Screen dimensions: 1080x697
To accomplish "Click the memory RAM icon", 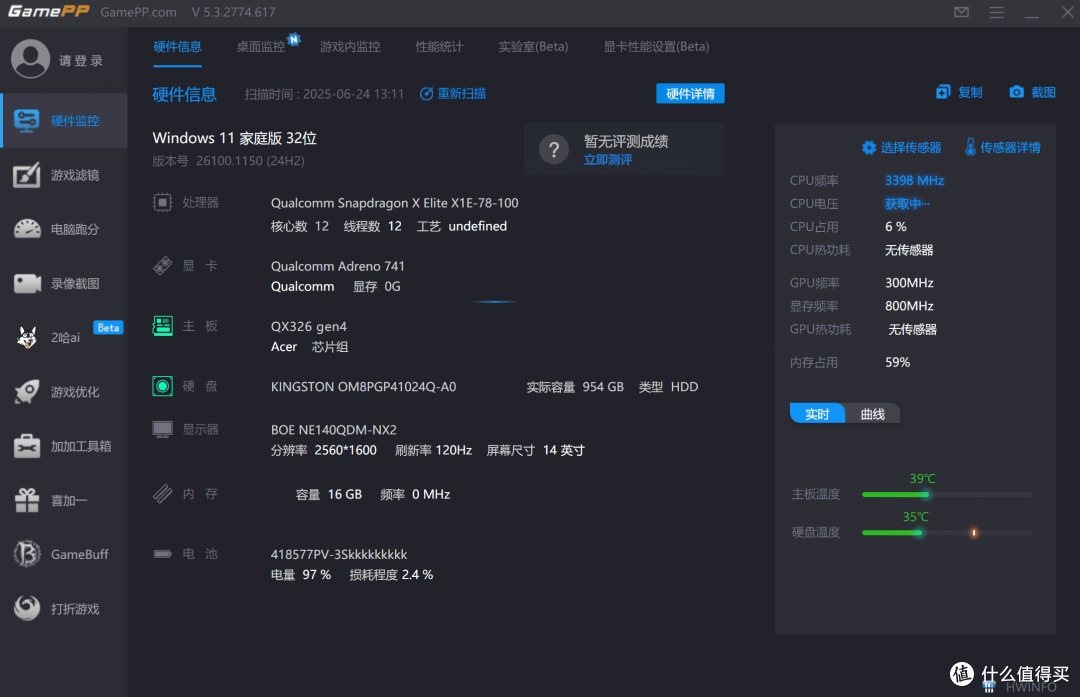I will point(163,494).
